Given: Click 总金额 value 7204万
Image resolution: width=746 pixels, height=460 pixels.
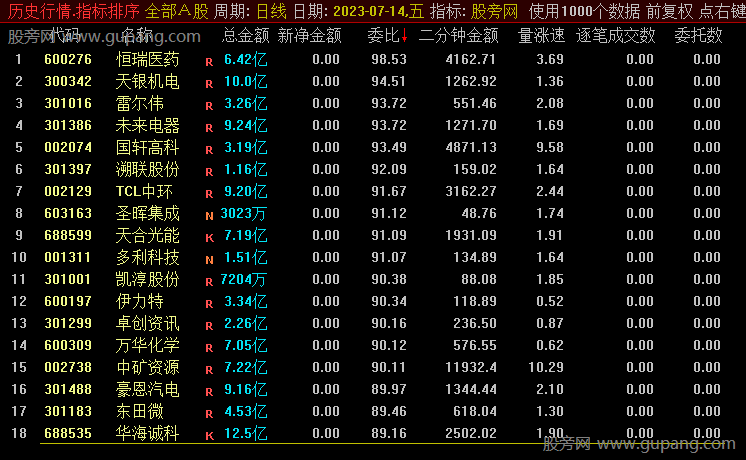Looking at the screenshot, I should pos(243,279).
